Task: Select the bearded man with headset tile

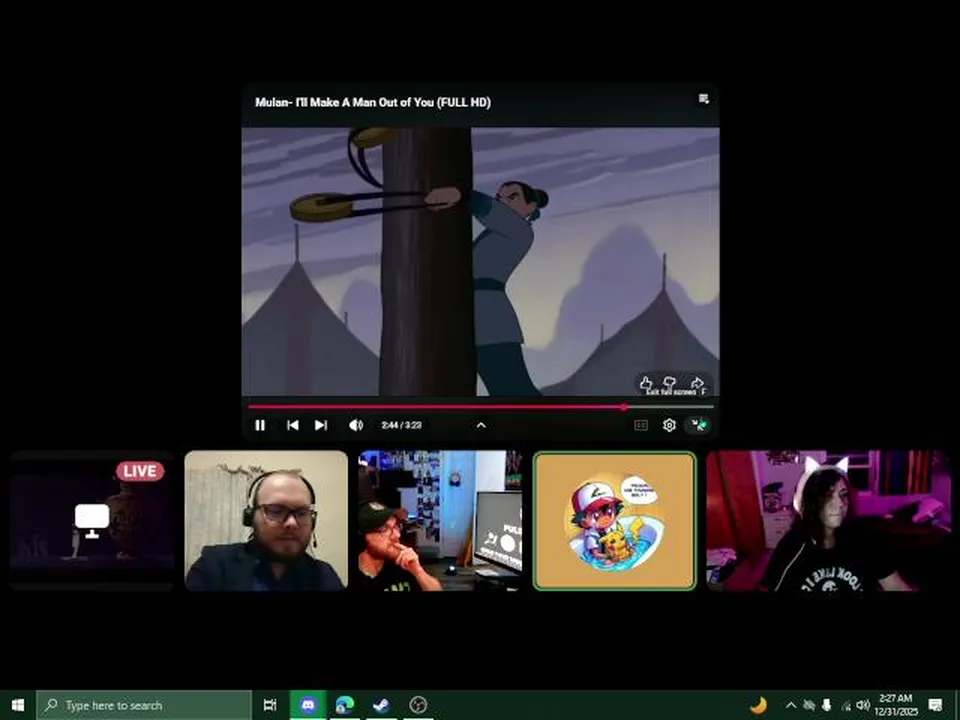Action: (x=266, y=520)
